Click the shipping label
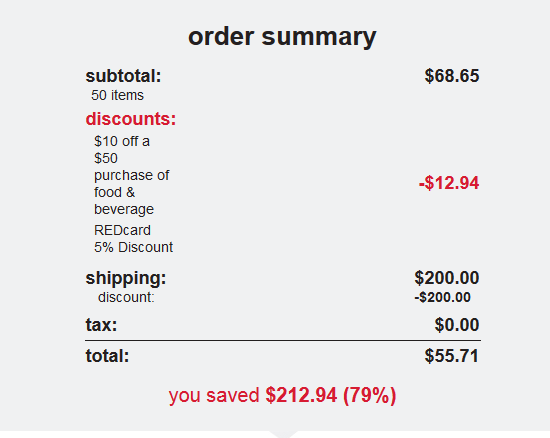Screen dimensions: 550x438 [x=126, y=278]
